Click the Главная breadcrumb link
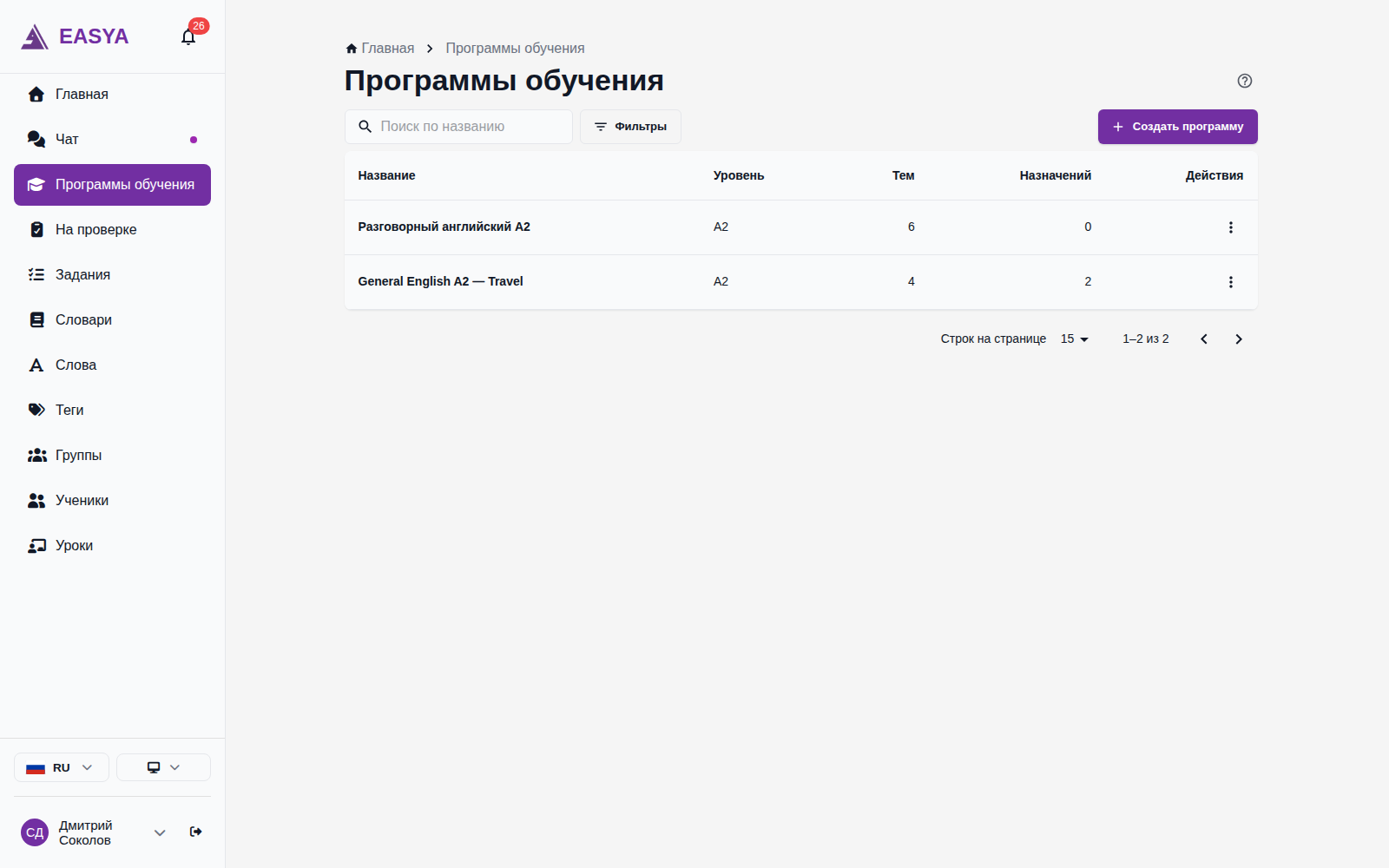The height and width of the screenshot is (868, 1389). (x=387, y=49)
